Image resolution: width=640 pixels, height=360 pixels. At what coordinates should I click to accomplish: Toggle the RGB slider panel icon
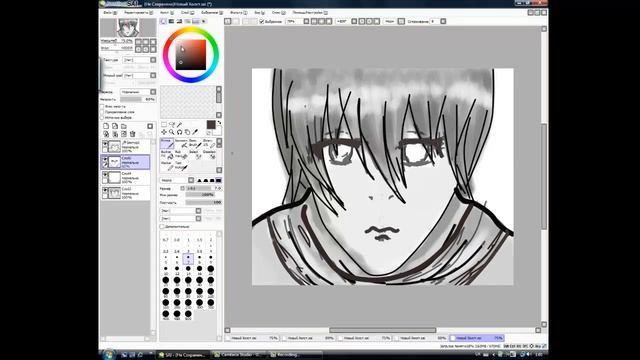click(x=171, y=21)
